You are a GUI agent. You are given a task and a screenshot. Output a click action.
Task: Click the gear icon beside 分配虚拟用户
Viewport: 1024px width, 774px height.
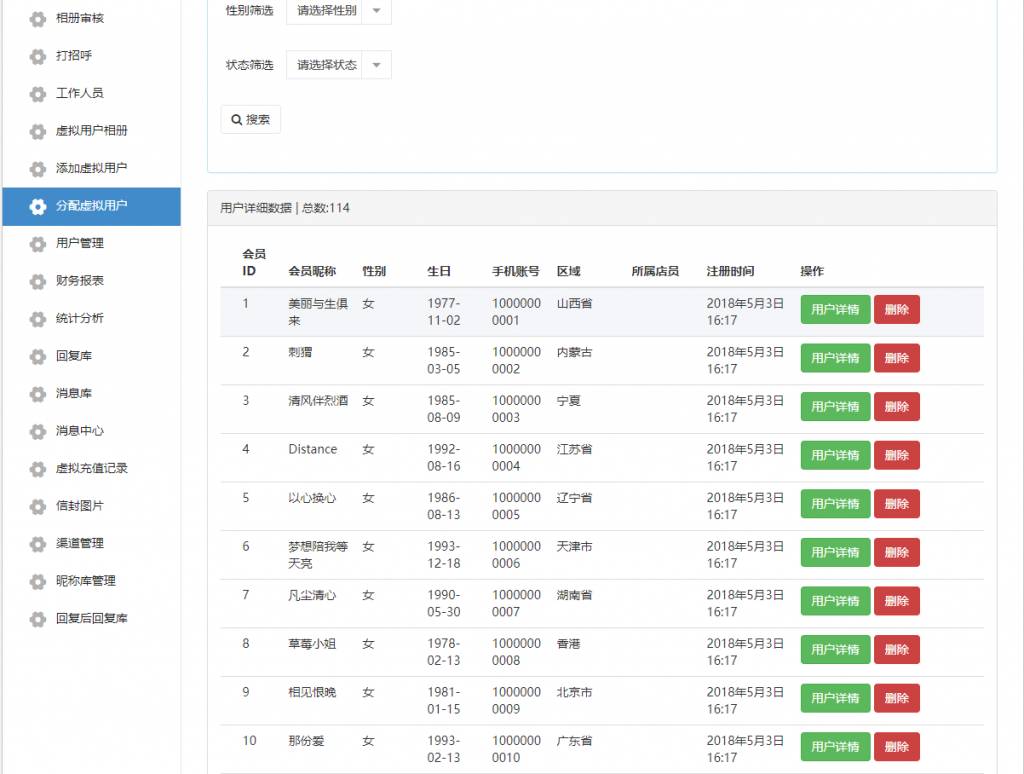(x=38, y=206)
